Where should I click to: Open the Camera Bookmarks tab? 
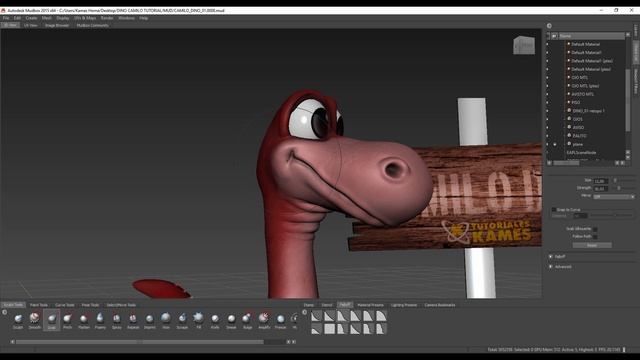pyautogui.click(x=440, y=305)
